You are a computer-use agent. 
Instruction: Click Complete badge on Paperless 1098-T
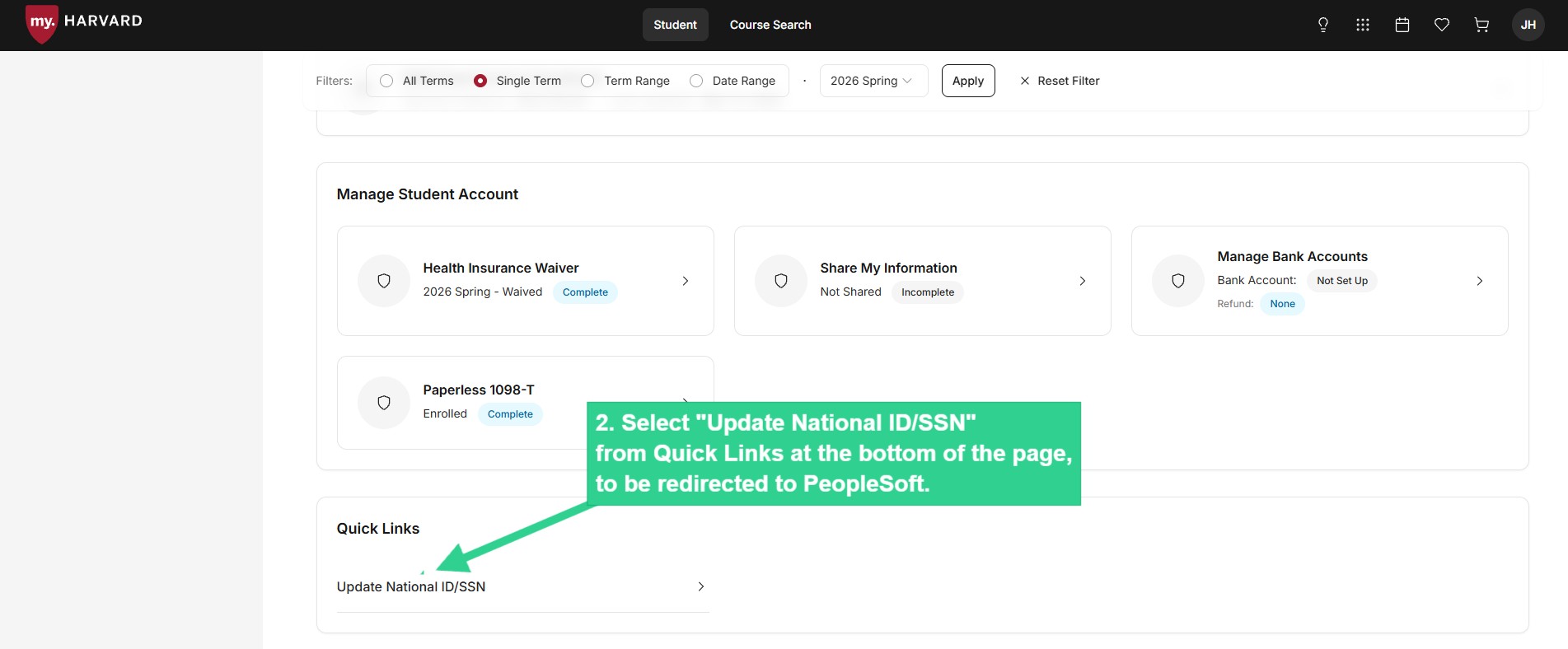coord(510,414)
